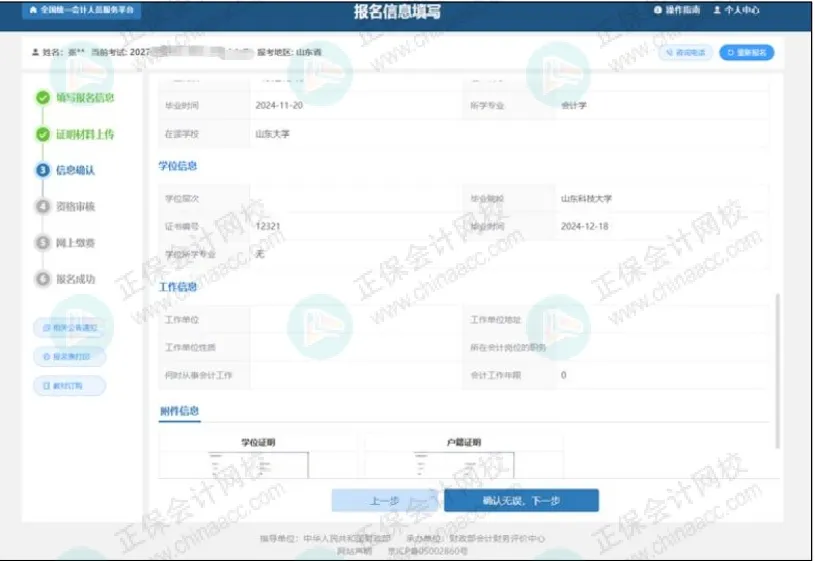Viewport: 815px width, 561px height.
Task: Select the green check icon beside 证明材料上传
Action: click(x=43, y=135)
